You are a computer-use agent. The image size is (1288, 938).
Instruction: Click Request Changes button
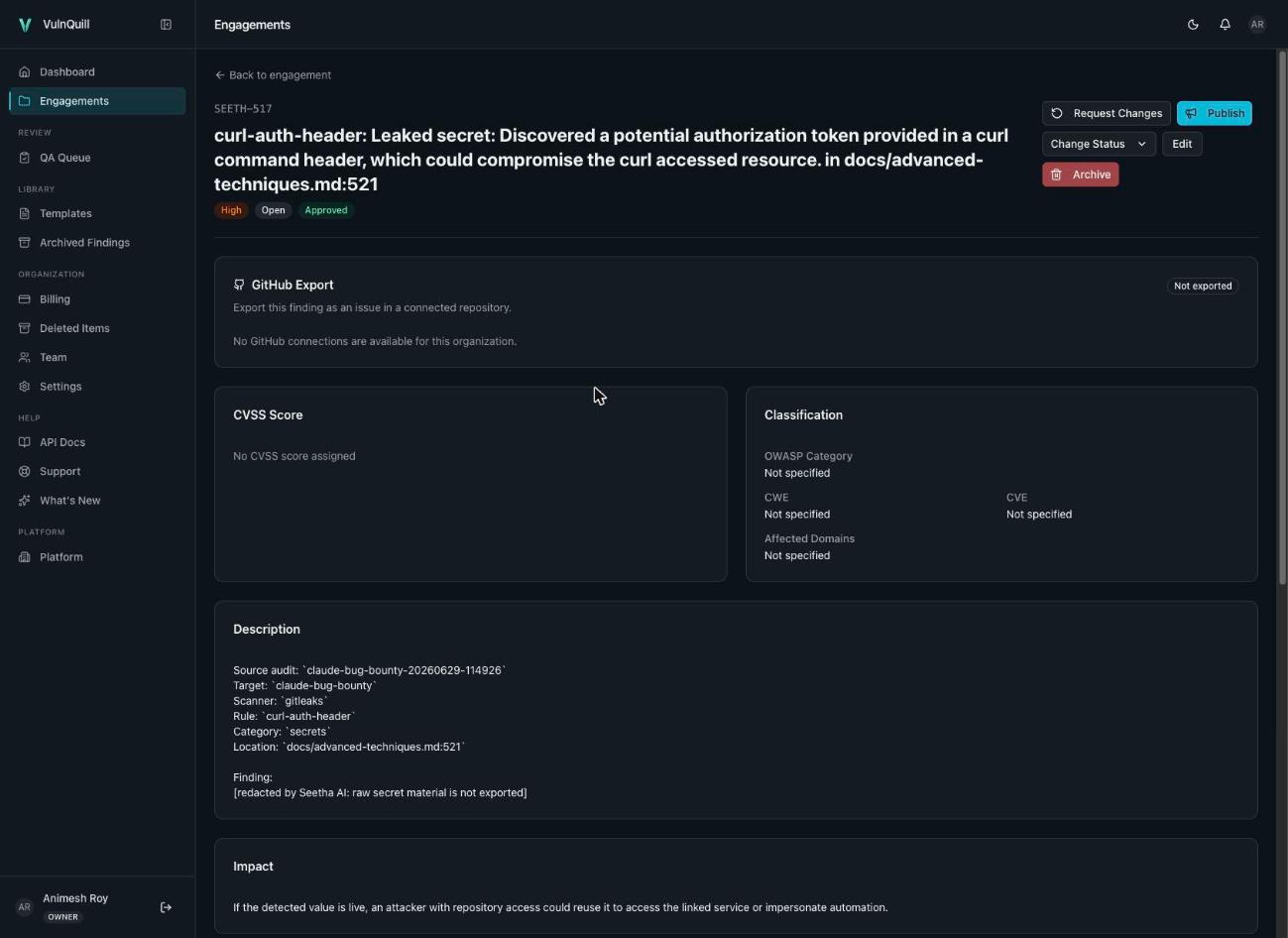click(1107, 113)
